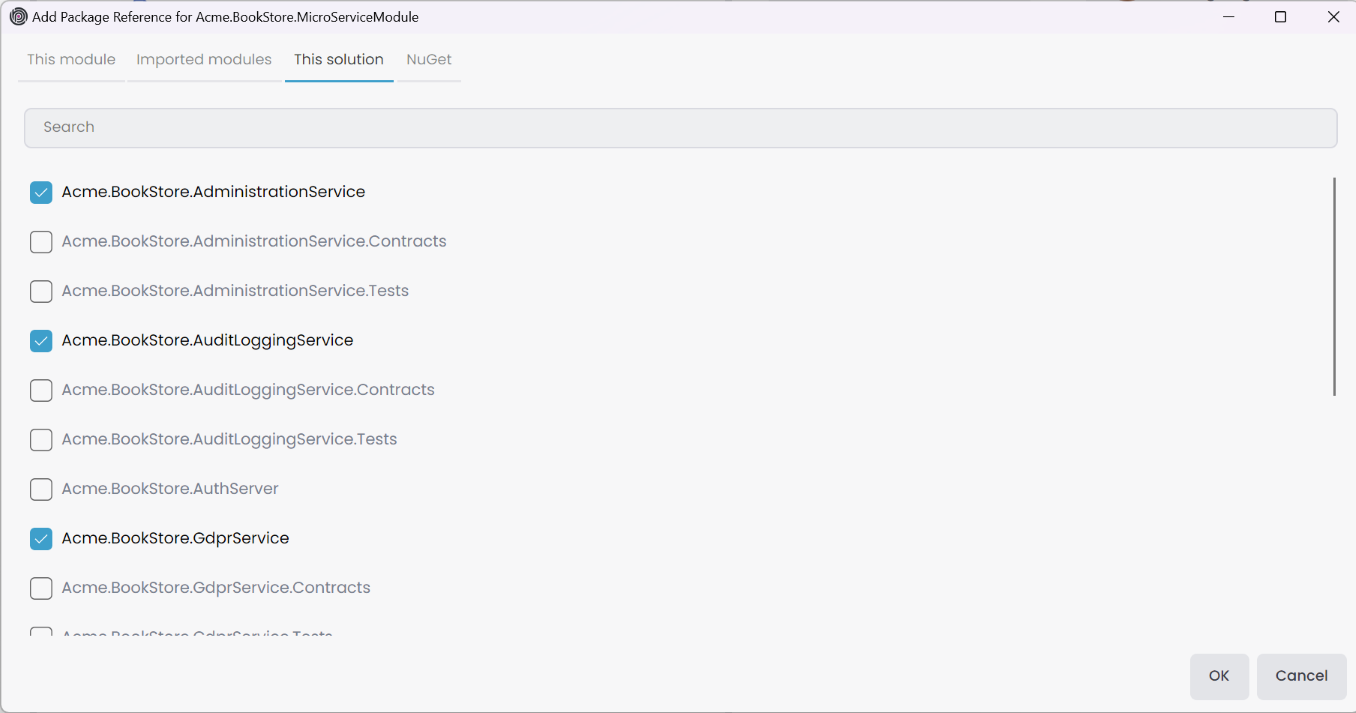Screen dimensions: 1356x713
Task: Check the Acme.BookStore.AuthServer box
Action: coord(41,490)
